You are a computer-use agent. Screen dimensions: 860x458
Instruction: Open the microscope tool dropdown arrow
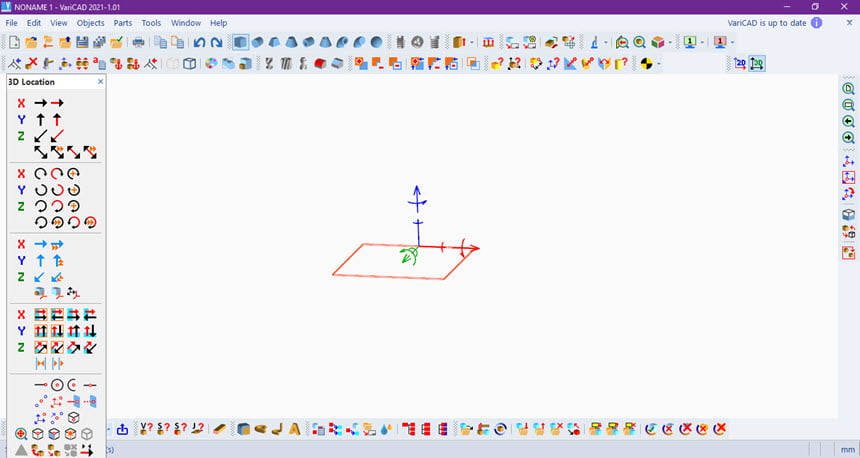point(606,42)
